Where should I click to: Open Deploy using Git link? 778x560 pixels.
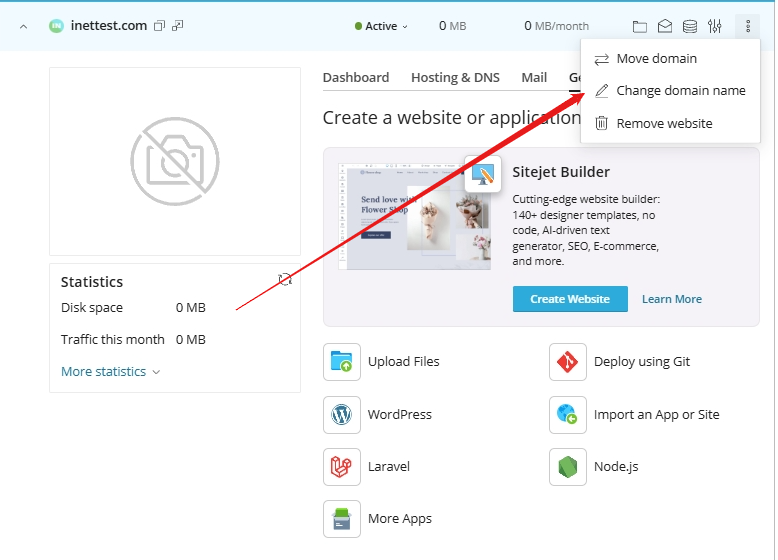coord(642,362)
